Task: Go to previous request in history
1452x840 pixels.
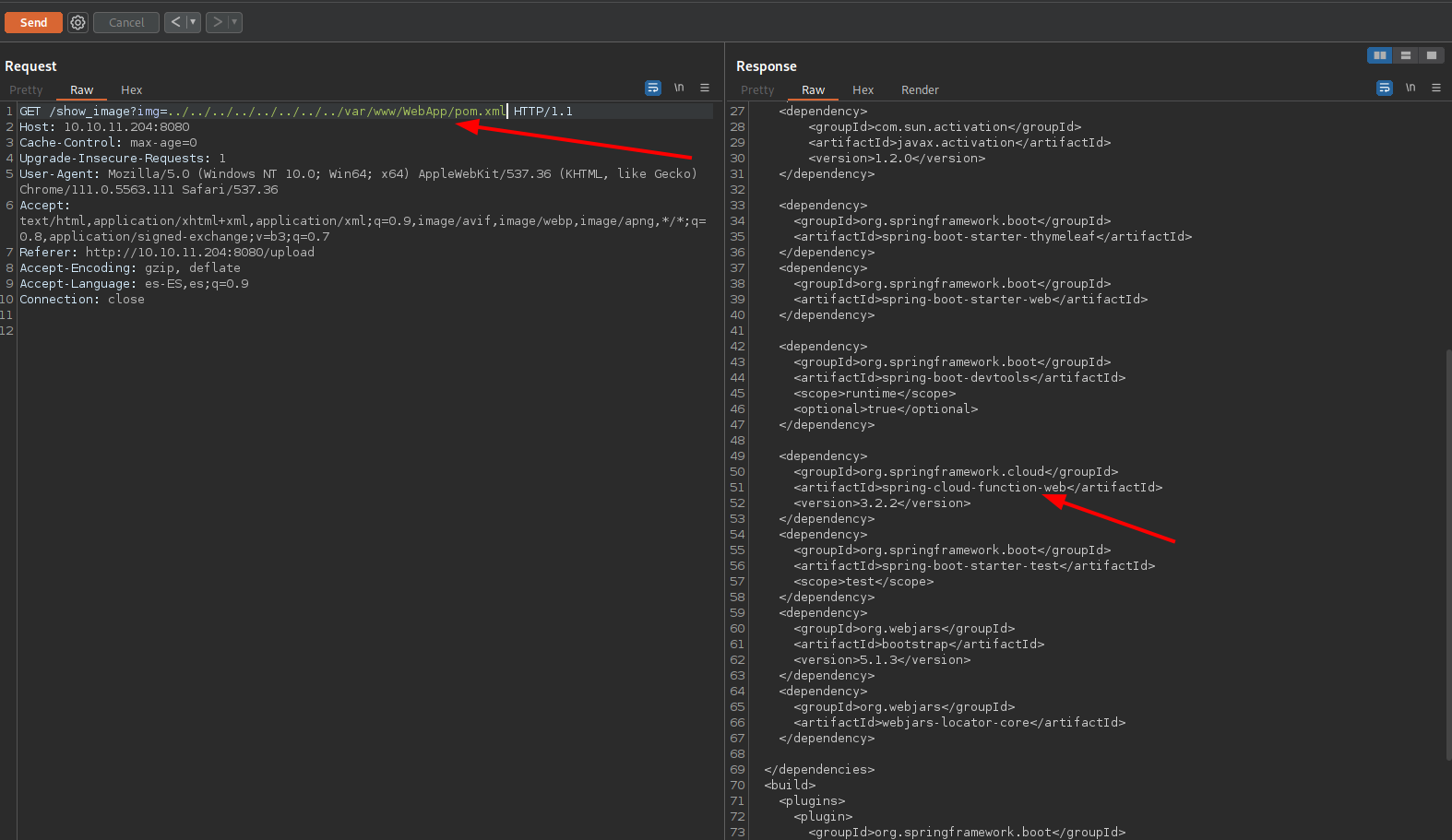Action: [175, 22]
